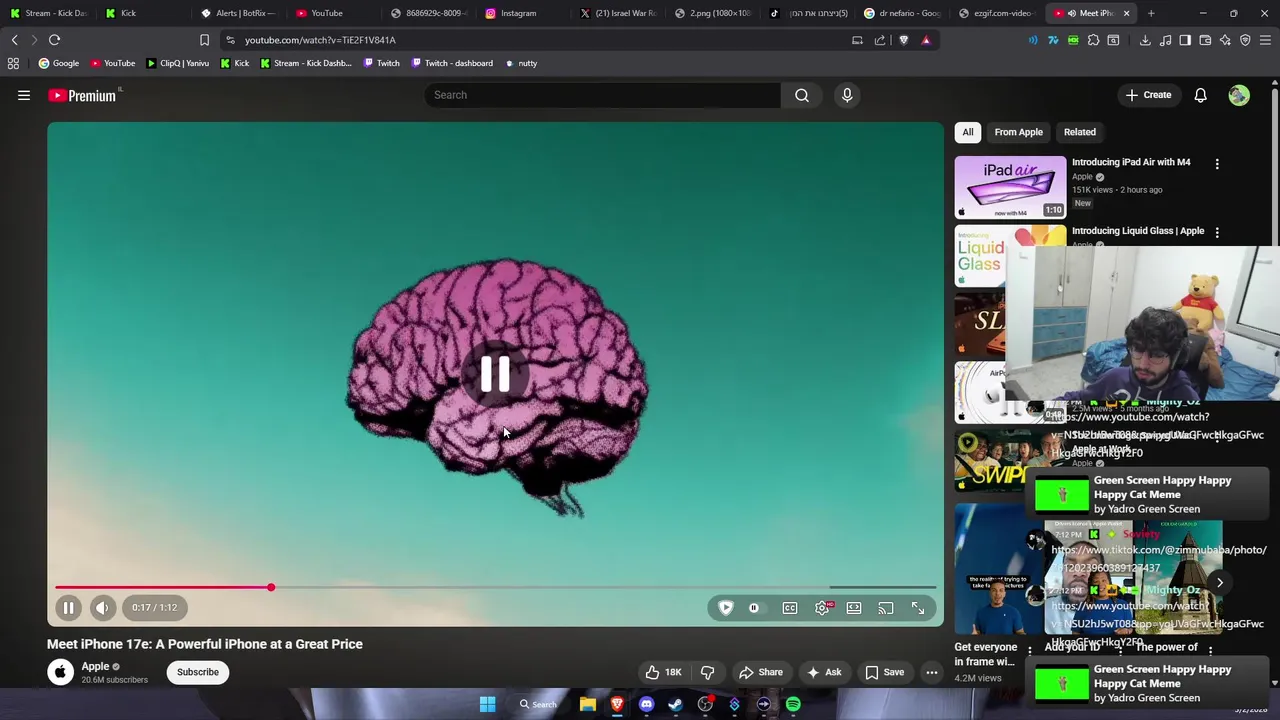Select the Related filter chip
This screenshot has height=720, width=1280.
point(1080,132)
